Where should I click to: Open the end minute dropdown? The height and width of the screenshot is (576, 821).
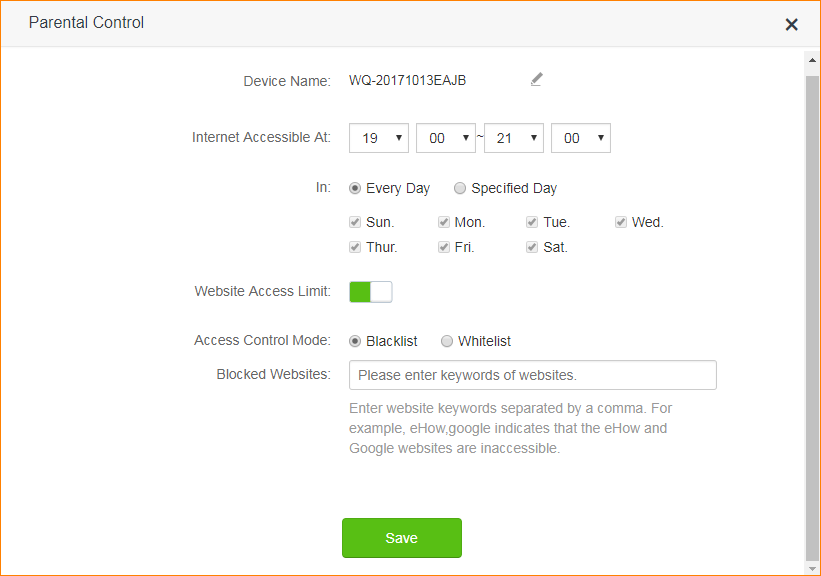[580, 138]
